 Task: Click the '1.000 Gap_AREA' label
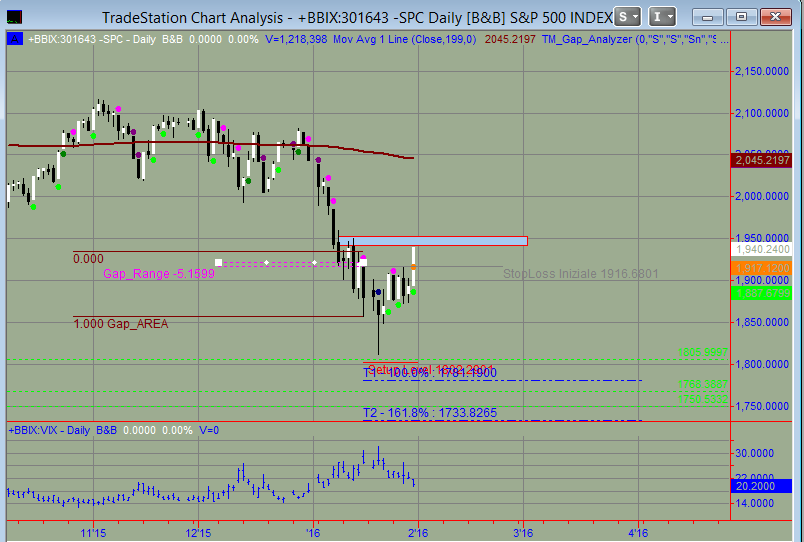(121, 324)
